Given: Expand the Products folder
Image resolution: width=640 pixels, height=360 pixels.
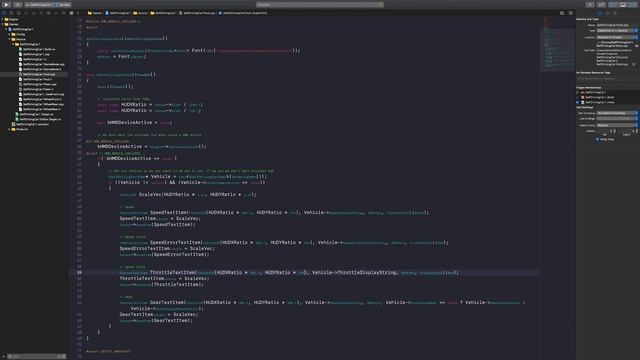Looking at the screenshot, I should pos(9,129).
